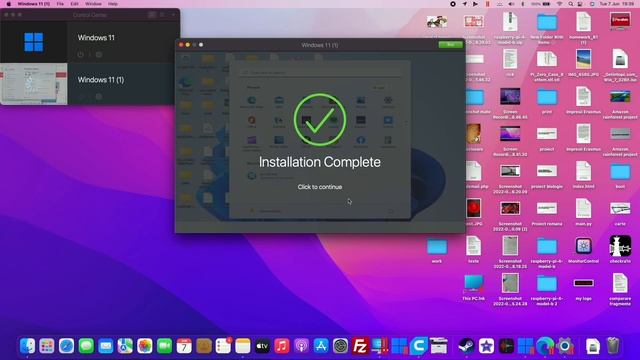Open the Apple menu
The height and width of the screenshot is (360, 640).
(x=8, y=4)
